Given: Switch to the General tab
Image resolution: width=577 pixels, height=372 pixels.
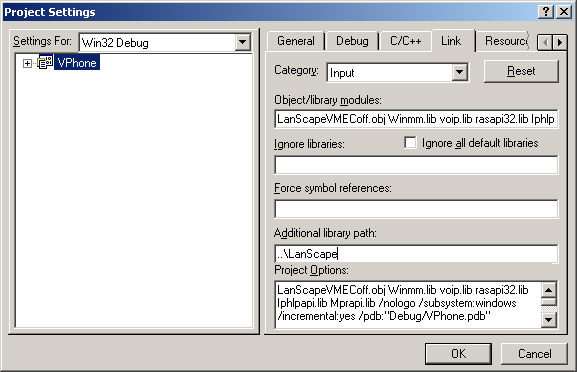Looking at the screenshot, I should [296, 41].
